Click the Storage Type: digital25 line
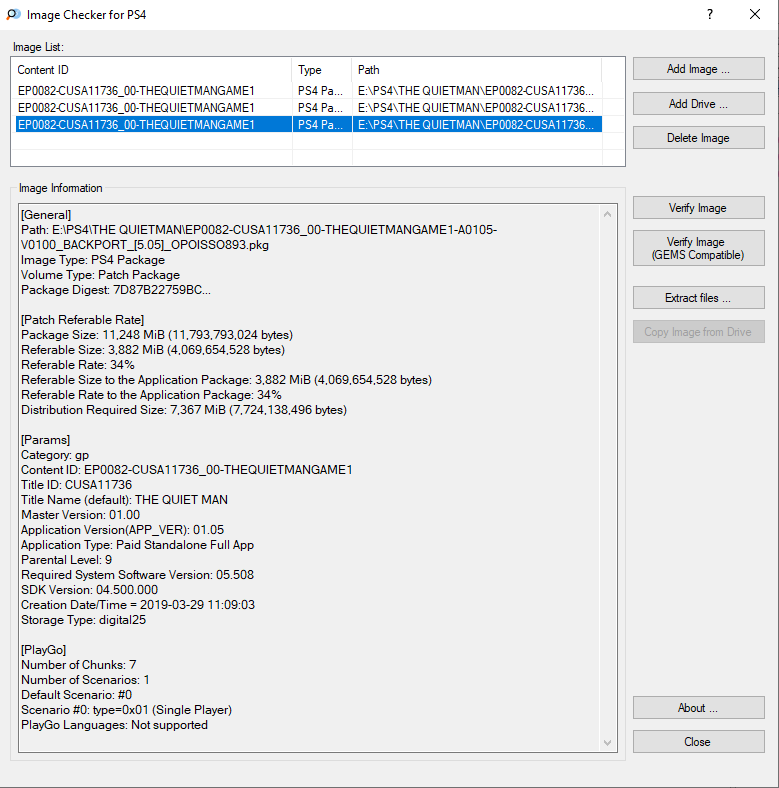779x788 pixels. point(83,620)
